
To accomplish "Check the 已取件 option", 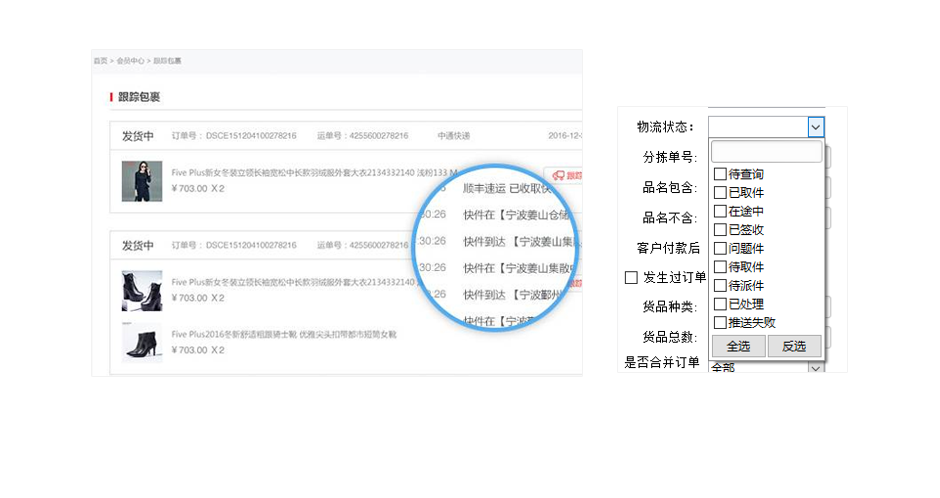I will point(720,193).
